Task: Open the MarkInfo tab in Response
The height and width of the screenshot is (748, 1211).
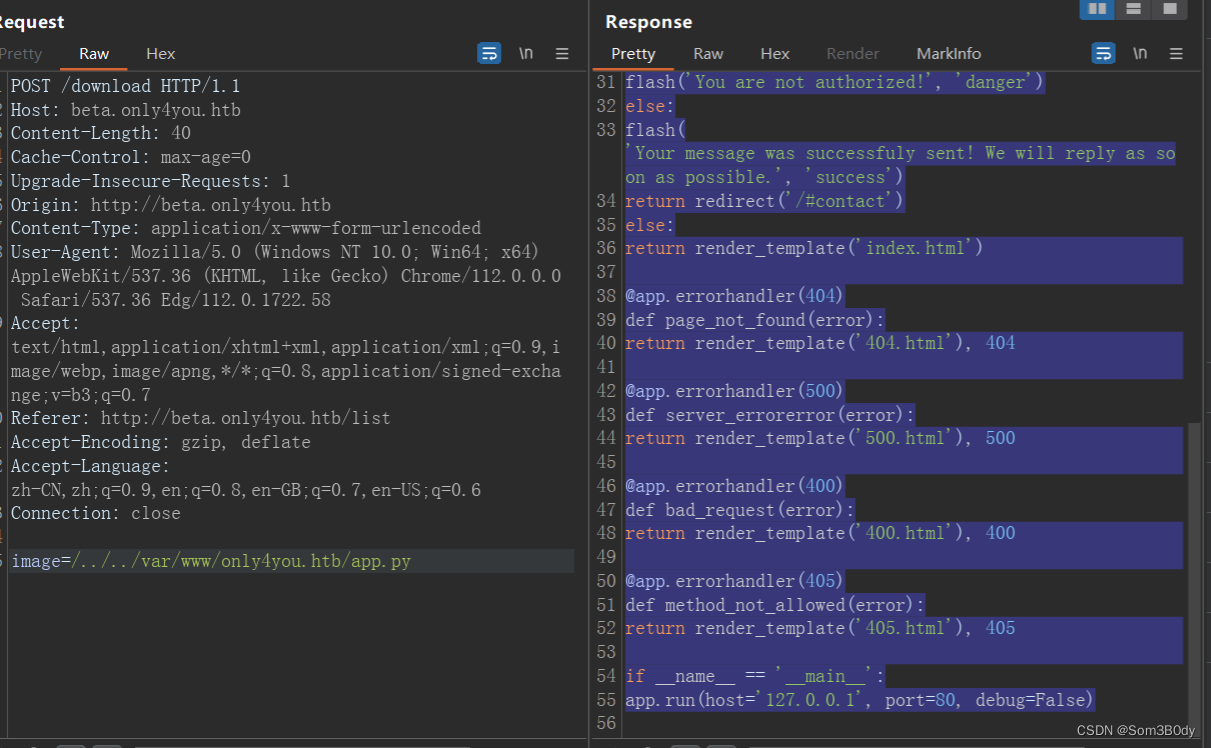Action: pos(948,53)
